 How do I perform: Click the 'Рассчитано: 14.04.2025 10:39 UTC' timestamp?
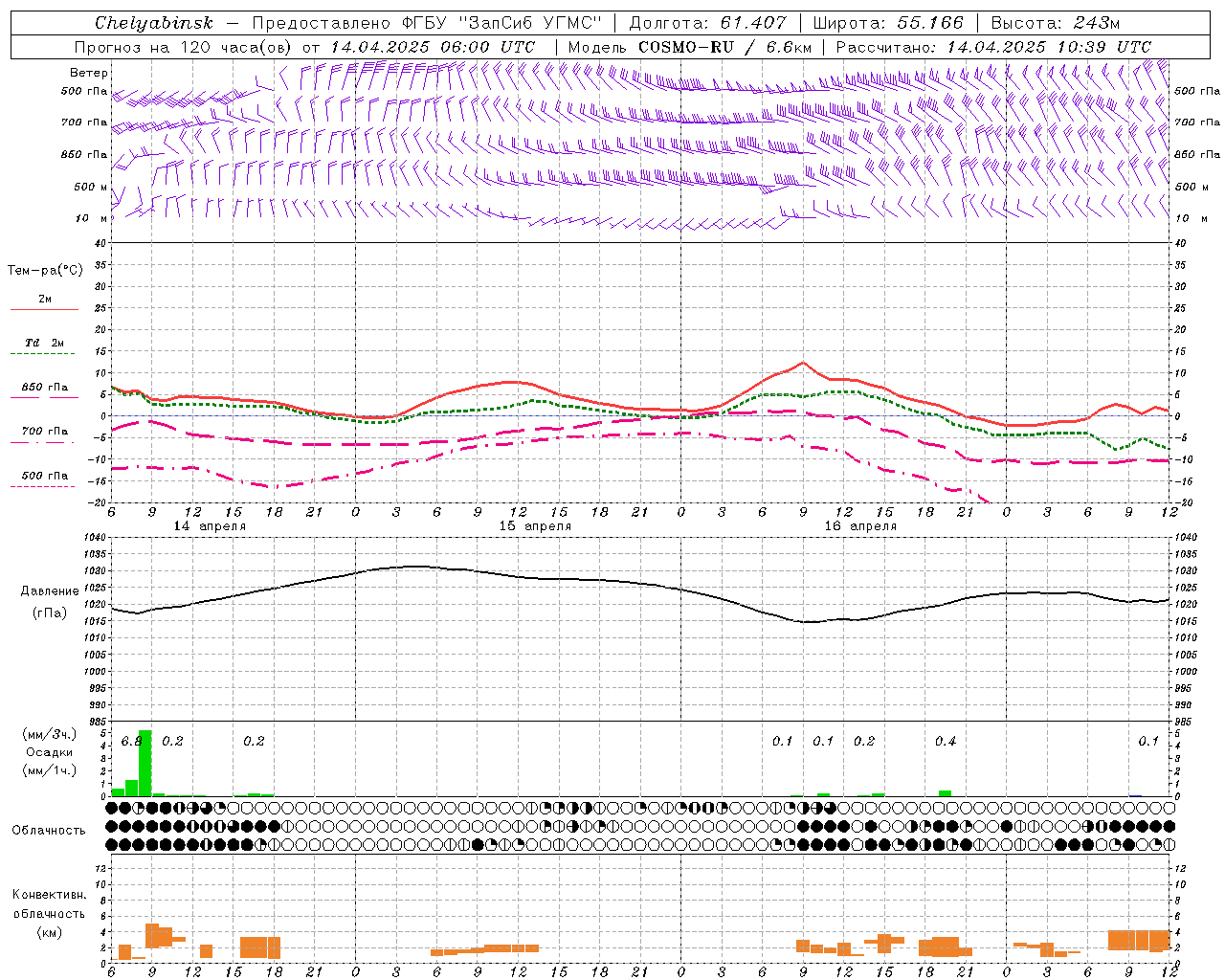[993, 47]
